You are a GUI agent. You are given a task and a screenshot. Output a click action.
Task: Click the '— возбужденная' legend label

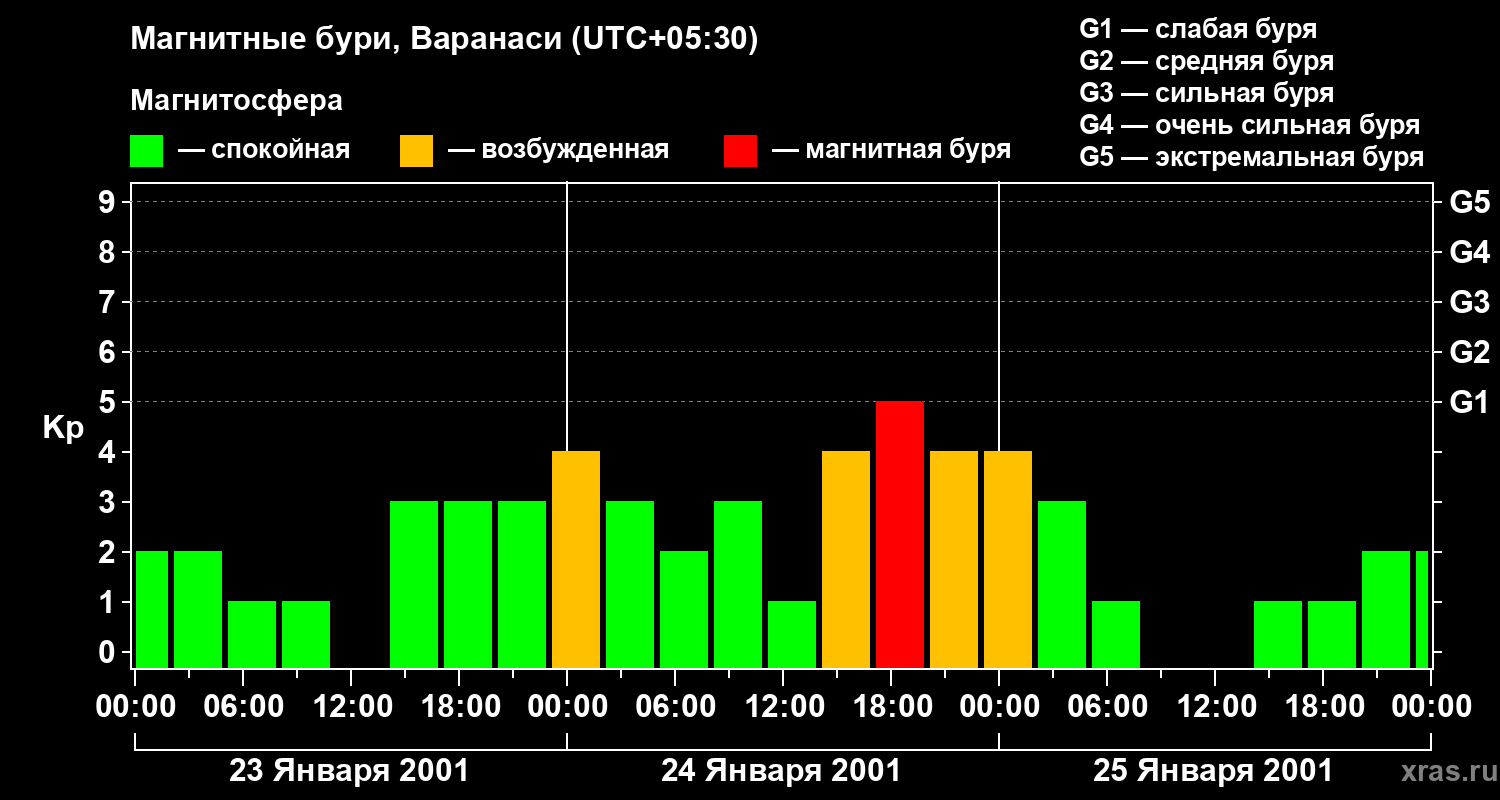(558, 151)
